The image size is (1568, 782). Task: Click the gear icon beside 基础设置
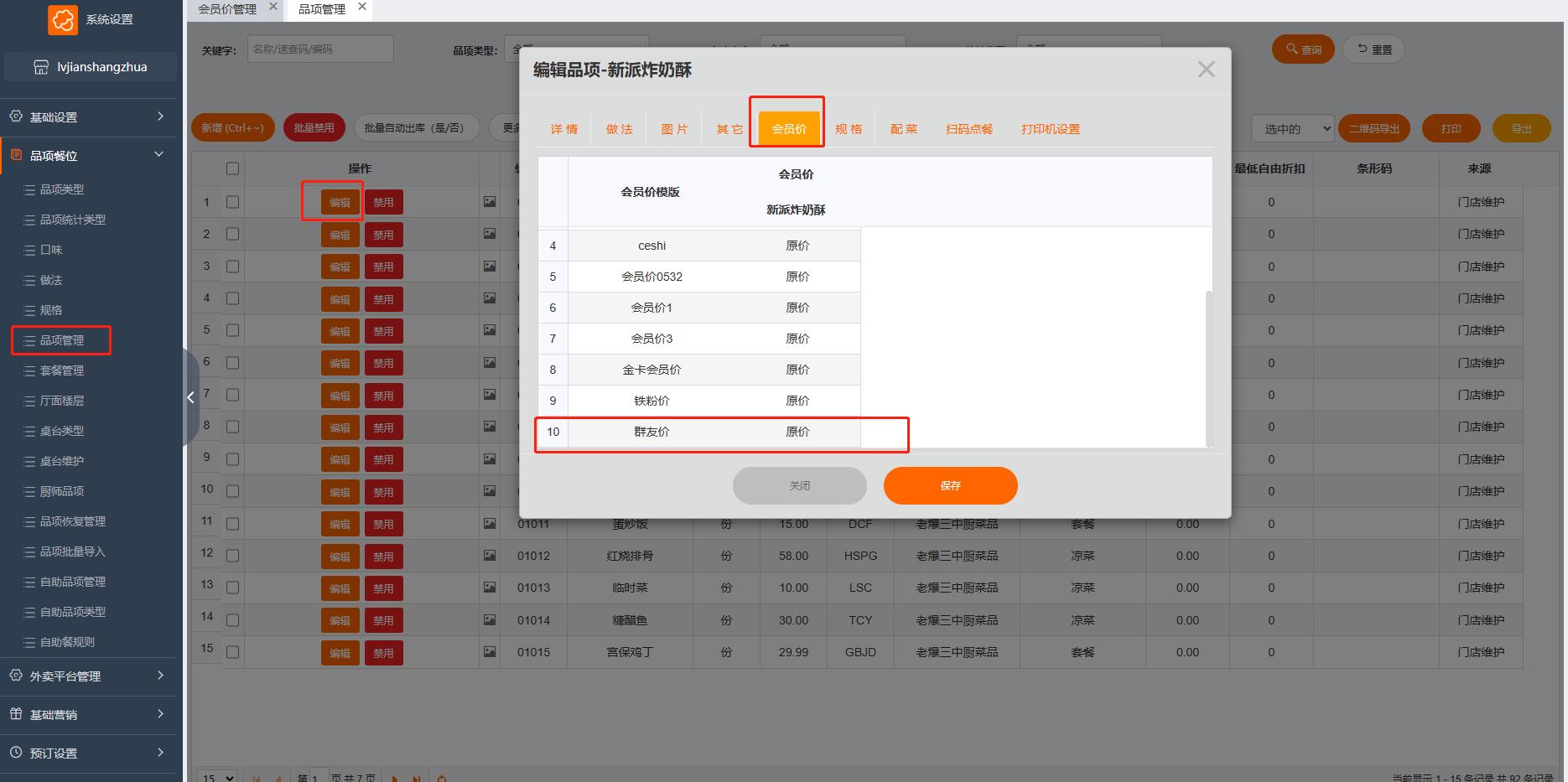pos(16,117)
